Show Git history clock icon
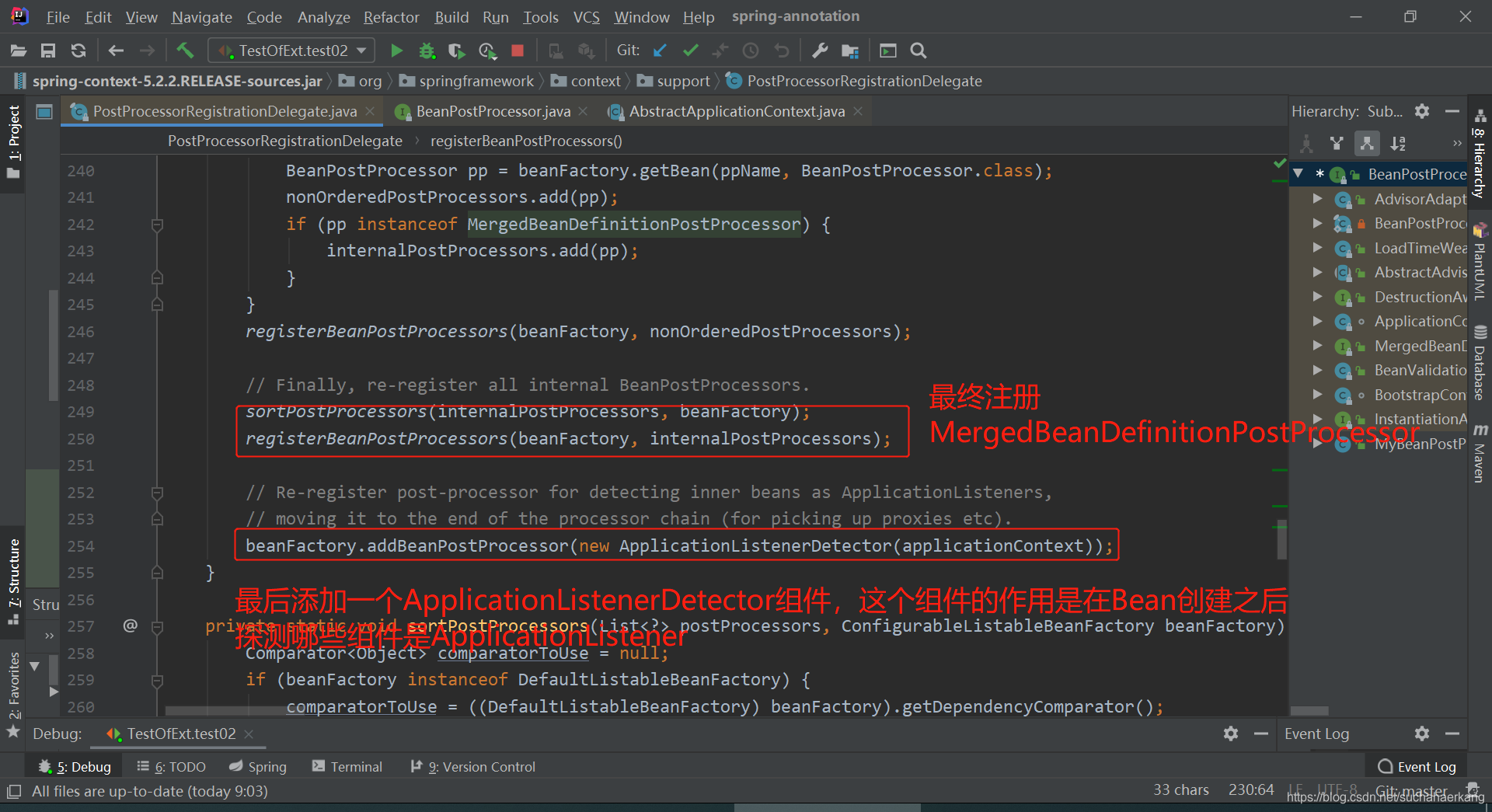This screenshot has width=1492, height=812. point(751,51)
